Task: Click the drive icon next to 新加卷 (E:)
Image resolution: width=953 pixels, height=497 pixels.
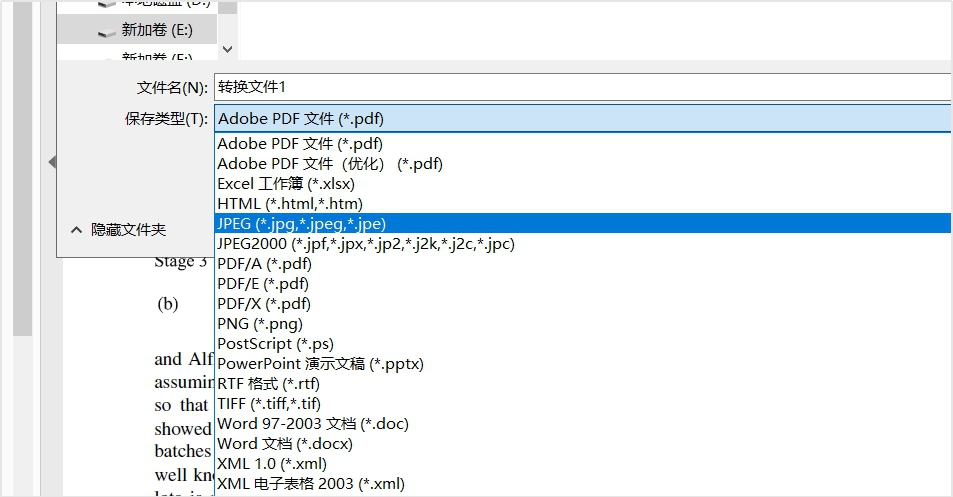Action: [x=106, y=33]
